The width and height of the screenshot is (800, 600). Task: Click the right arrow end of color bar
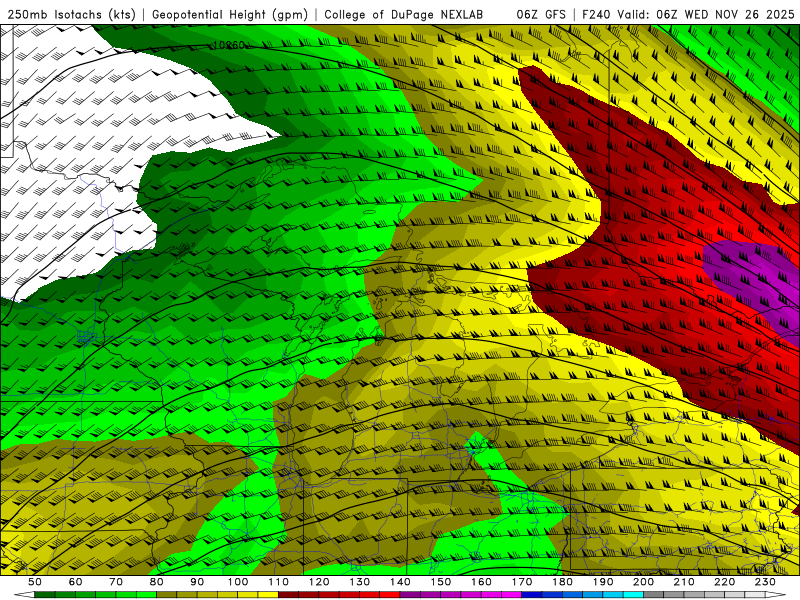[x=776, y=595]
